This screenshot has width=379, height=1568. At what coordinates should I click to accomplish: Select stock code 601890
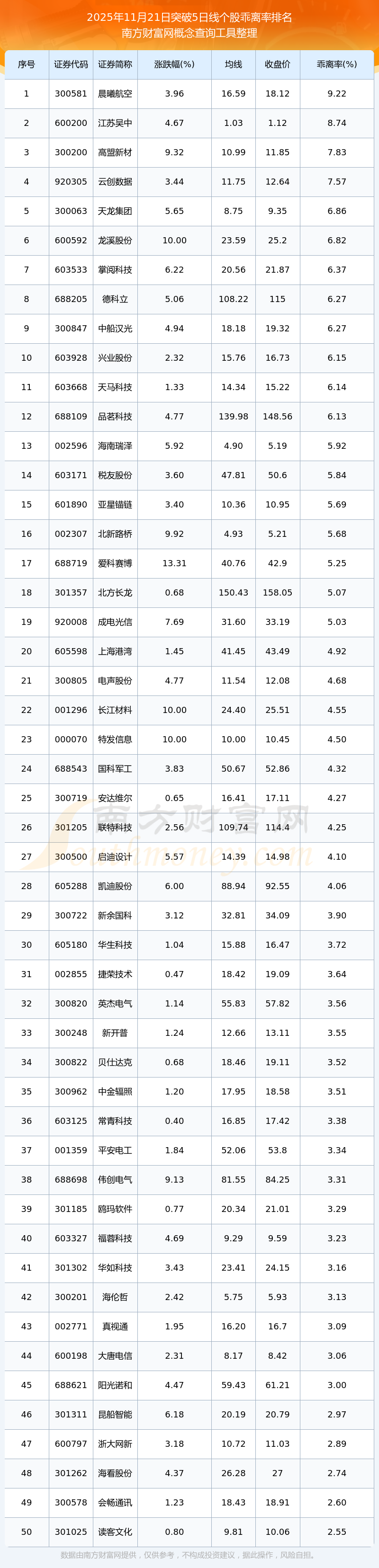click(71, 505)
